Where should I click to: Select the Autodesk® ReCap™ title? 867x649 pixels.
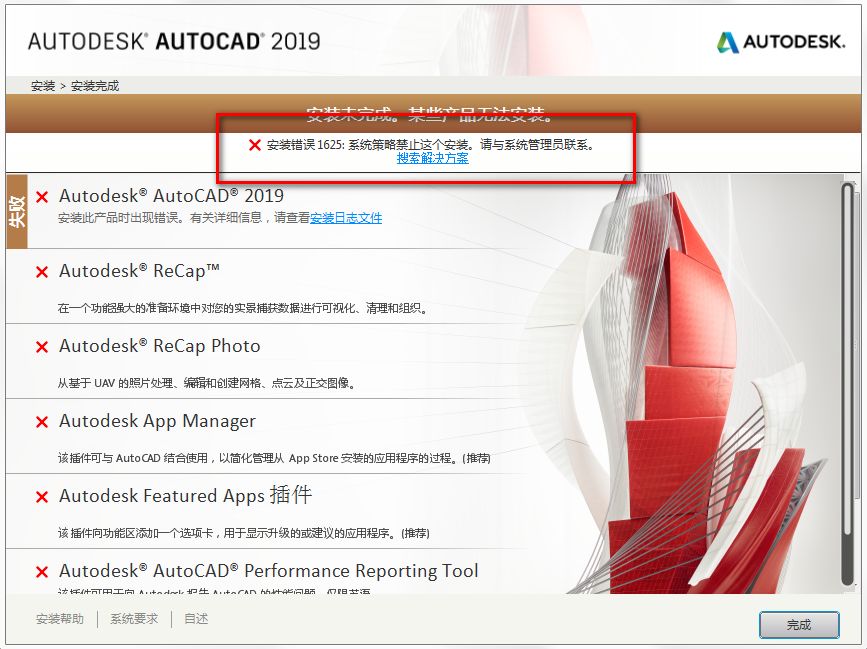pos(139,271)
